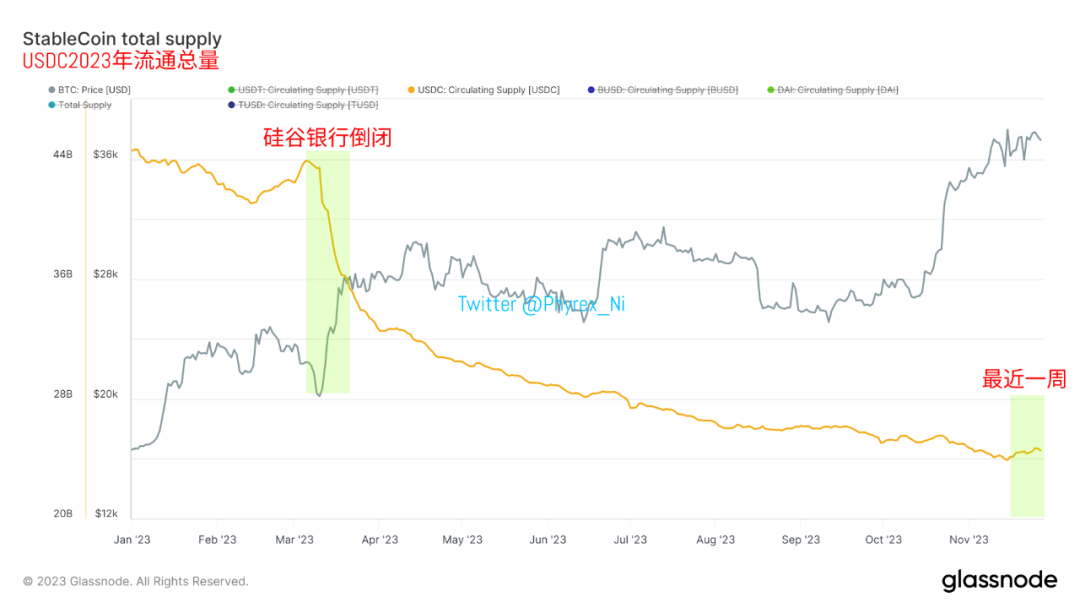This screenshot has width=1080, height=608.
Task: Select the Feb '23 x-axis label
Action: [217, 539]
